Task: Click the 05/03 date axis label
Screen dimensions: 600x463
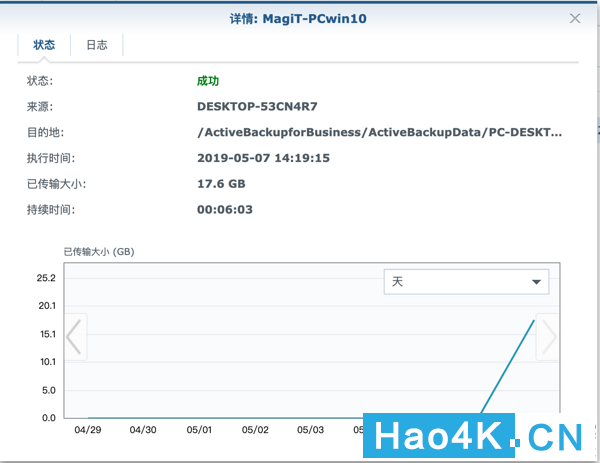Action: 310,430
